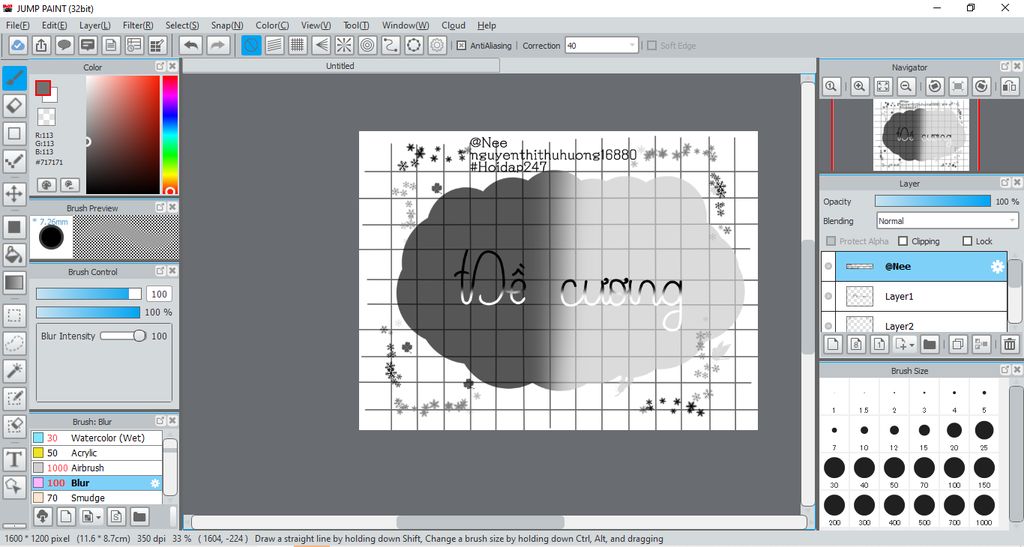The width and height of the screenshot is (1024, 547).
Task: Toggle AntiAliasing checkbox
Action: (x=461, y=46)
